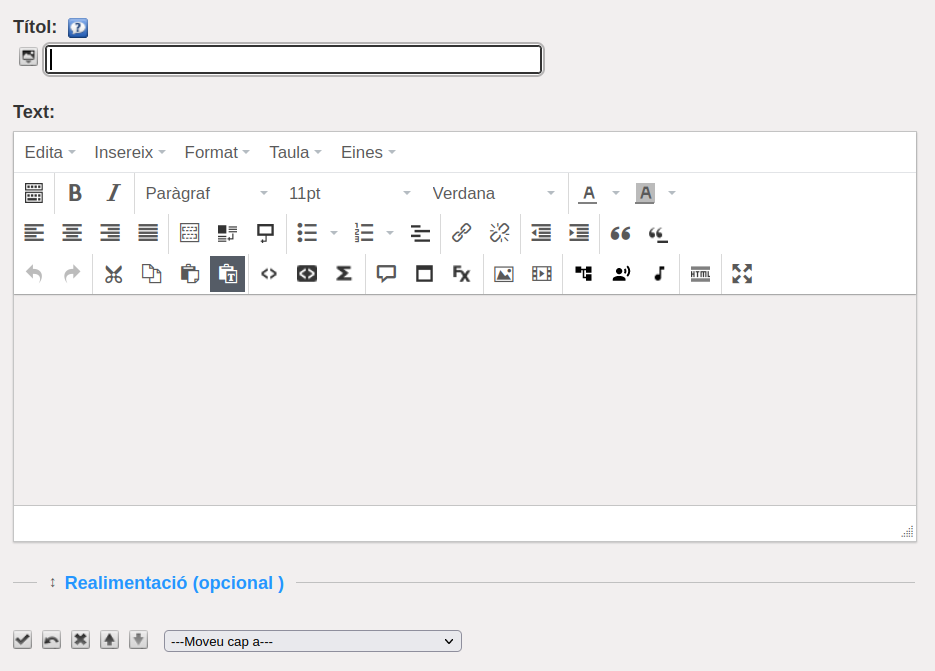
Task: Insert media with the film icon
Action: click(541, 274)
